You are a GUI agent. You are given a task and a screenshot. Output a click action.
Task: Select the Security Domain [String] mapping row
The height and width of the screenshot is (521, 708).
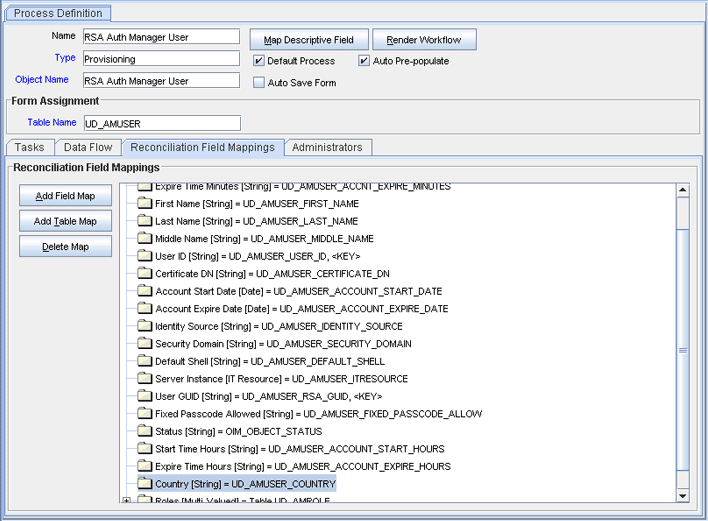coord(275,344)
